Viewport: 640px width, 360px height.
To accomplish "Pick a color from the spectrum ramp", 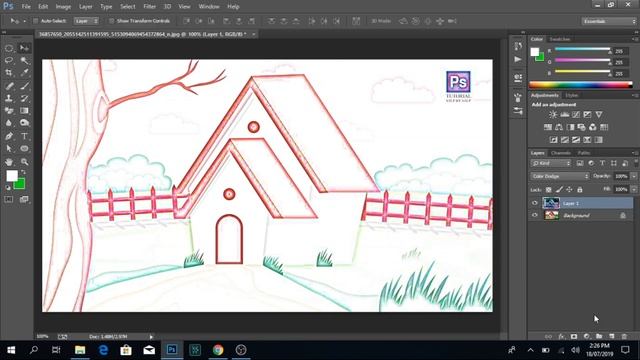I will click(x=580, y=85).
